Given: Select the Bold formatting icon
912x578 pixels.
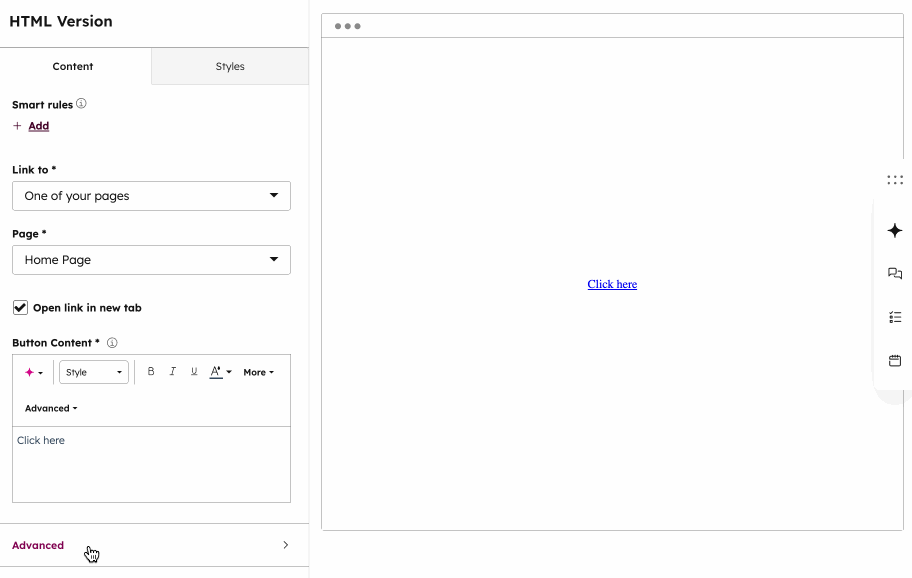Looking at the screenshot, I should point(151,371).
